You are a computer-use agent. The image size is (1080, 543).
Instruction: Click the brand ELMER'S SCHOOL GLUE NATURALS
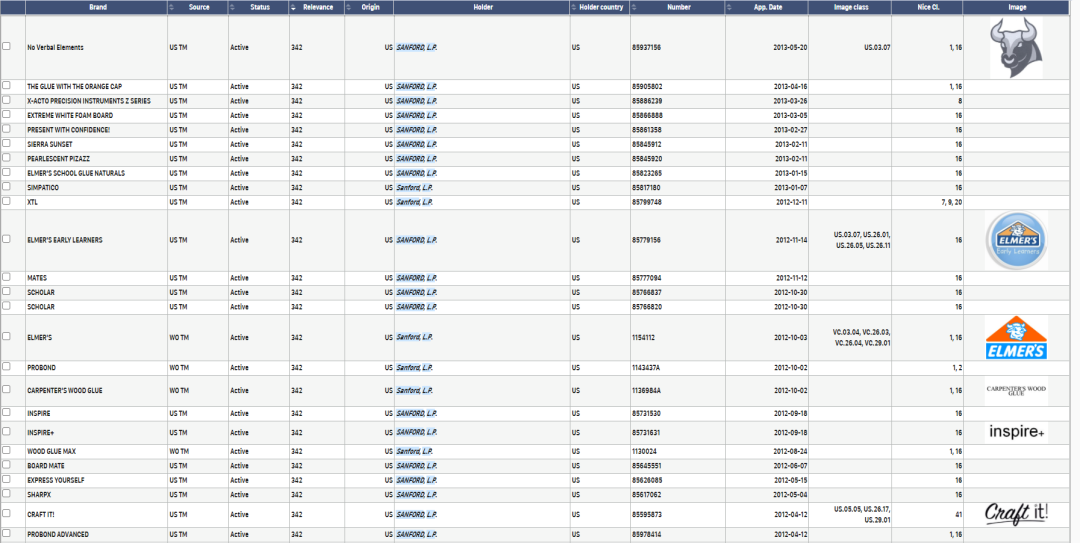point(76,174)
